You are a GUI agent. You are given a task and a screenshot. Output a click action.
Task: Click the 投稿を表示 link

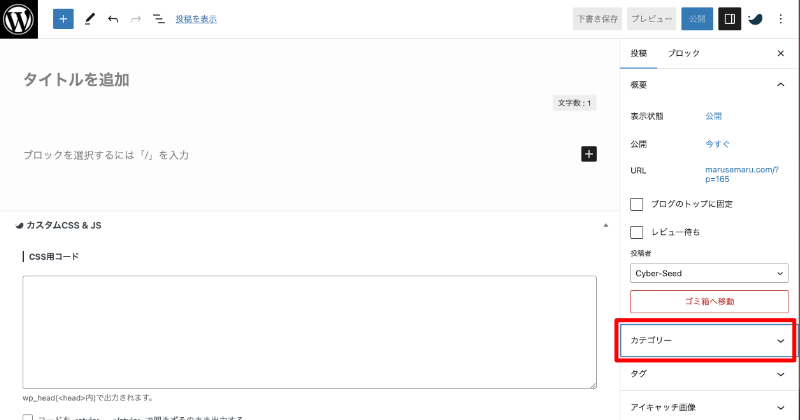pos(196,19)
